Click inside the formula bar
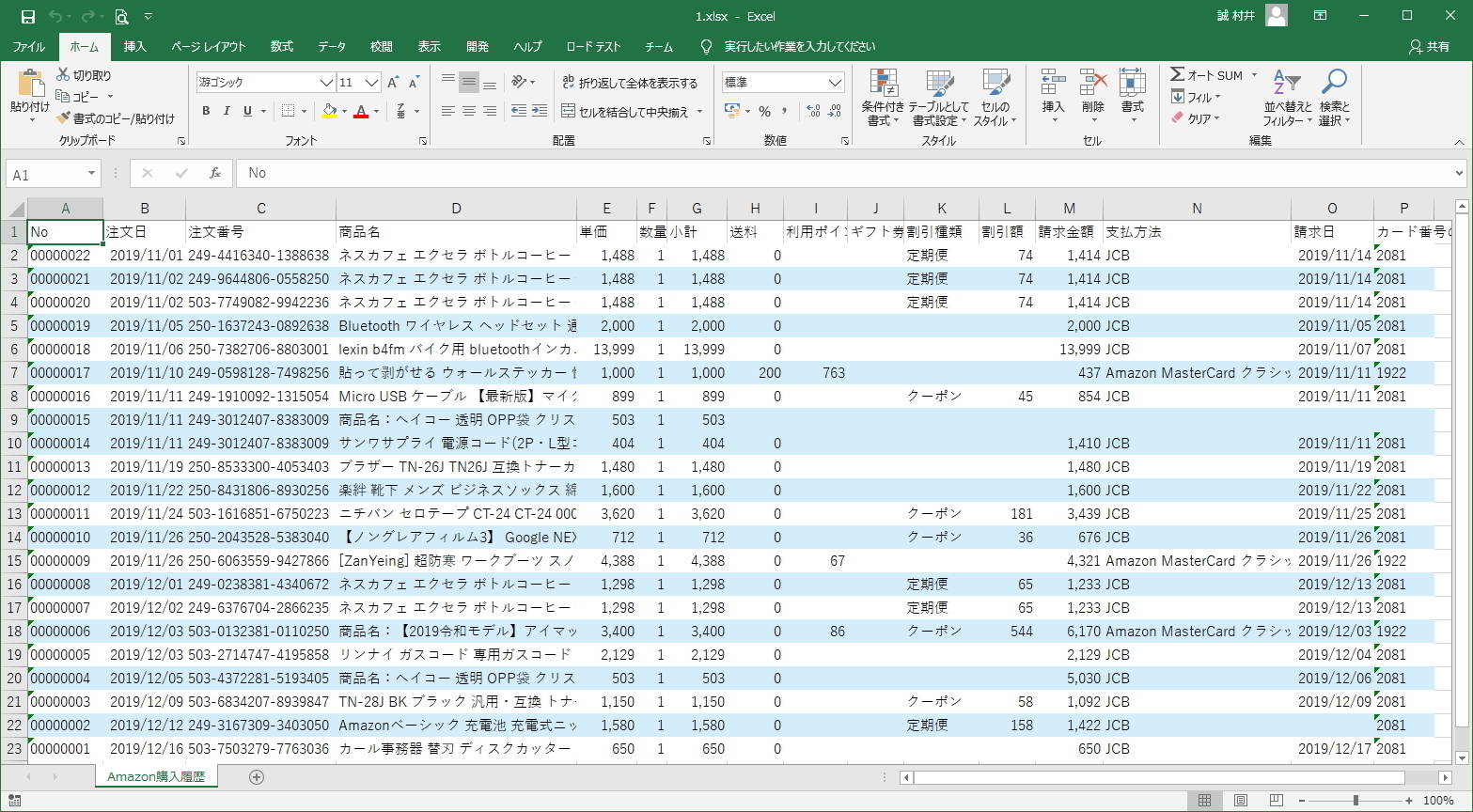Viewport: 1473px width, 812px height. [x=658, y=173]
